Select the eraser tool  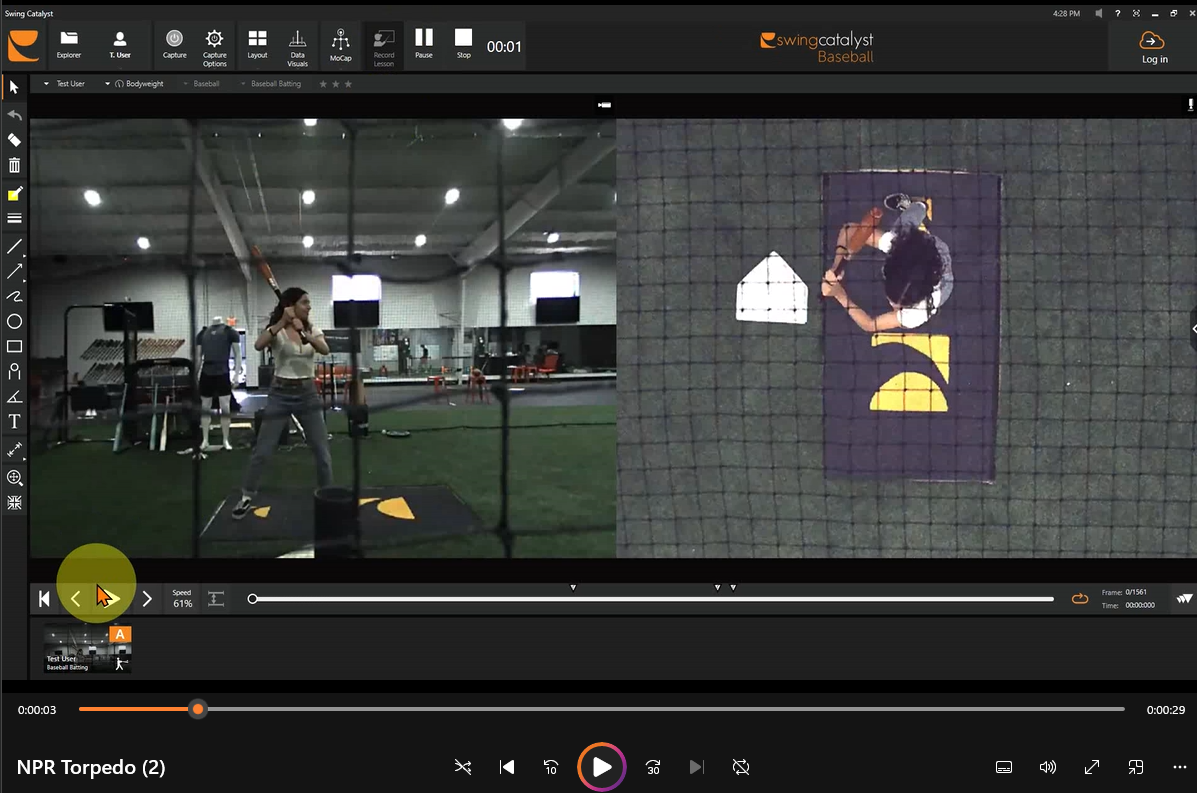click(14, 140)
